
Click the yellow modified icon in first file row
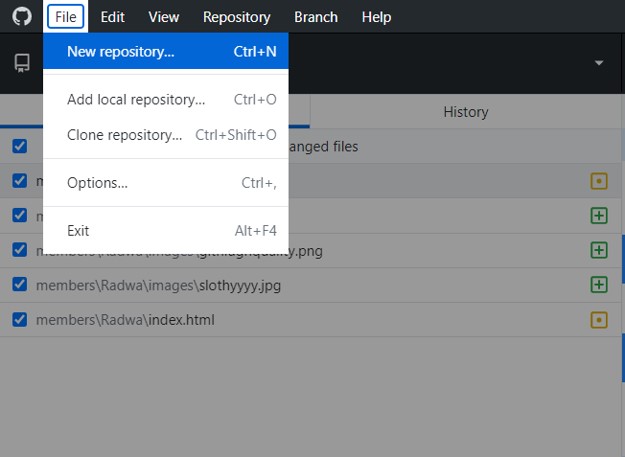599,181
